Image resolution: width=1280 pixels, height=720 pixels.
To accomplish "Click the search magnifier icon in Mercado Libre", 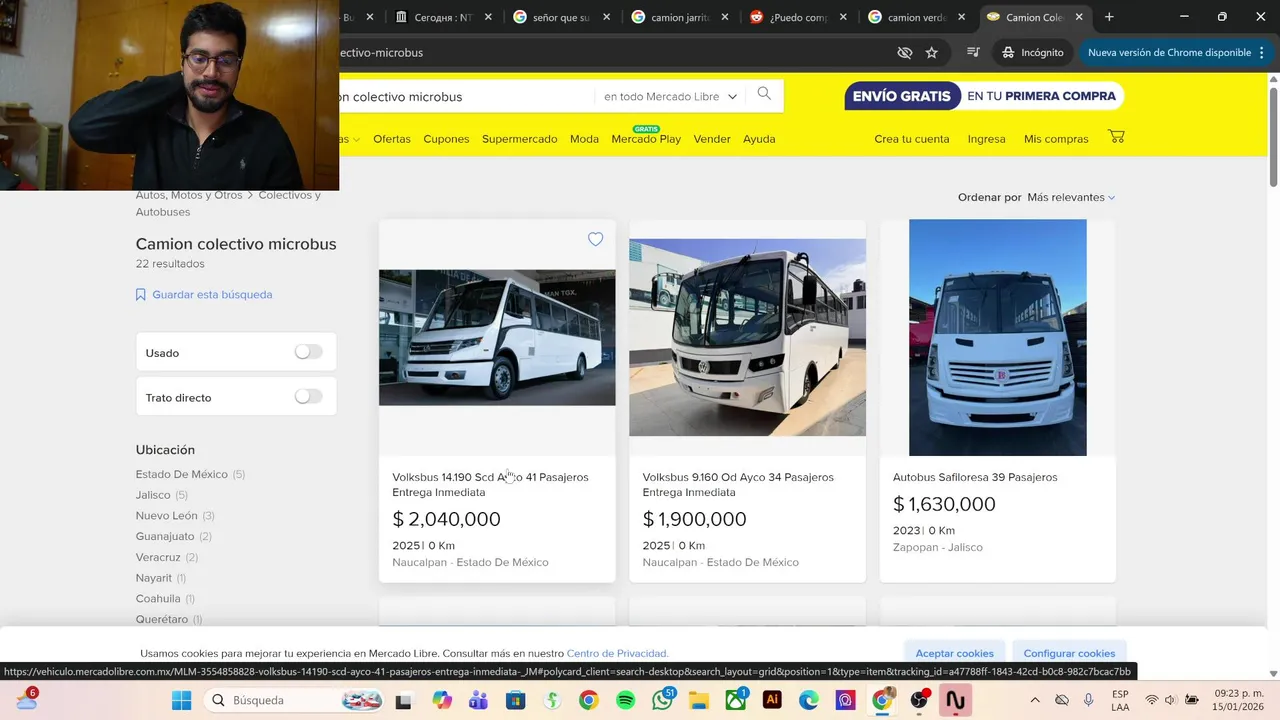I will point(764,94).
